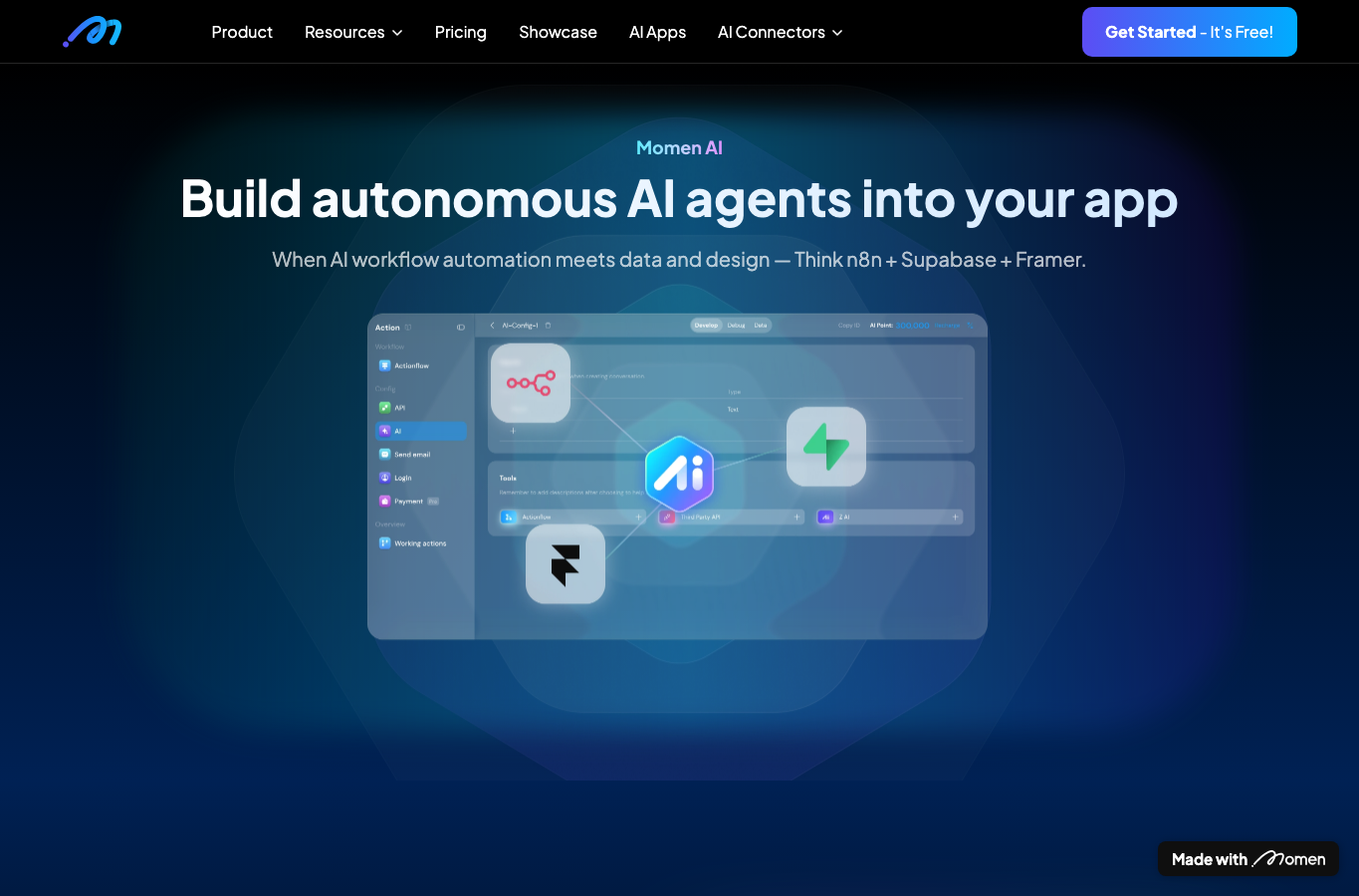Screen dimensions: 1359x896
Task: Navigate to AI Apps
Action: tap(657, 32)
